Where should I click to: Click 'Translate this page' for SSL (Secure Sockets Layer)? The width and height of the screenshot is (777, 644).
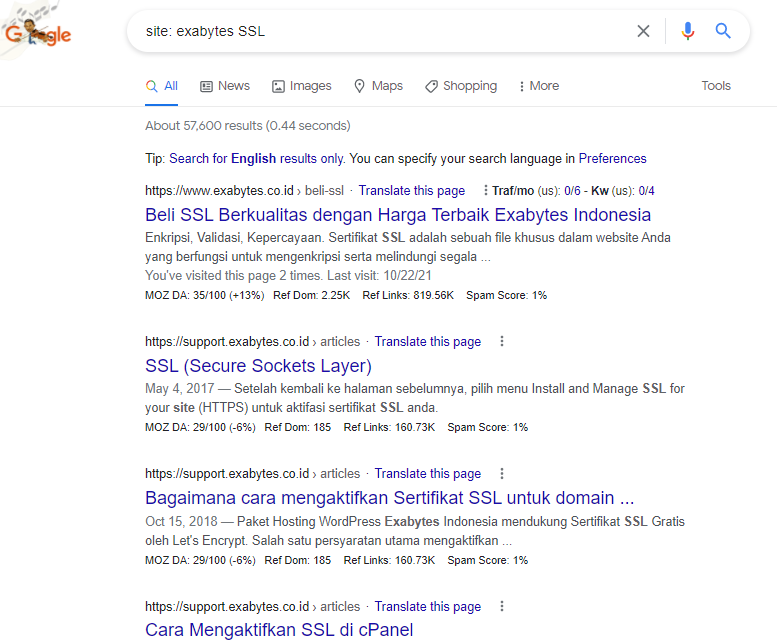coord(428,342)
